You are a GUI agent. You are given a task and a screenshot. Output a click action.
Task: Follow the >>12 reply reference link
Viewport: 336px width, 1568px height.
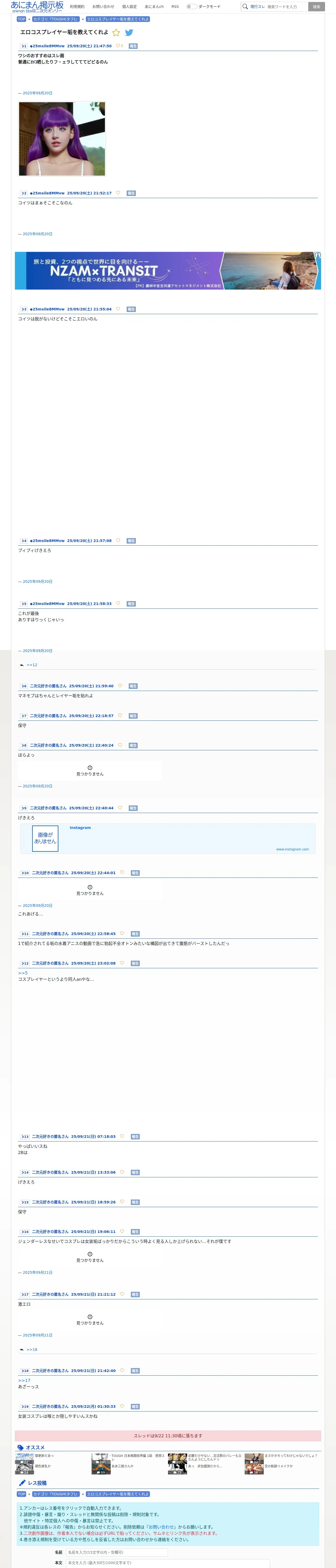[x=32, y=665]
